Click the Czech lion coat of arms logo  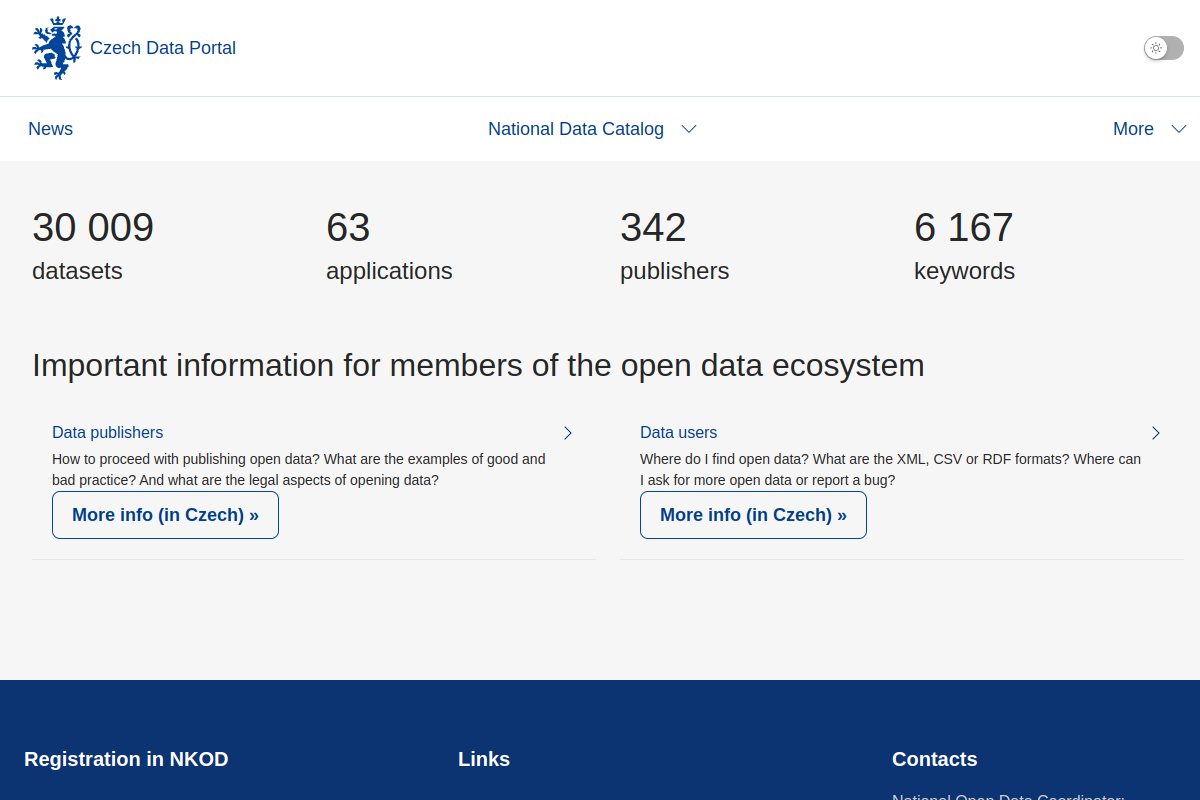click(x=56, y=48)
